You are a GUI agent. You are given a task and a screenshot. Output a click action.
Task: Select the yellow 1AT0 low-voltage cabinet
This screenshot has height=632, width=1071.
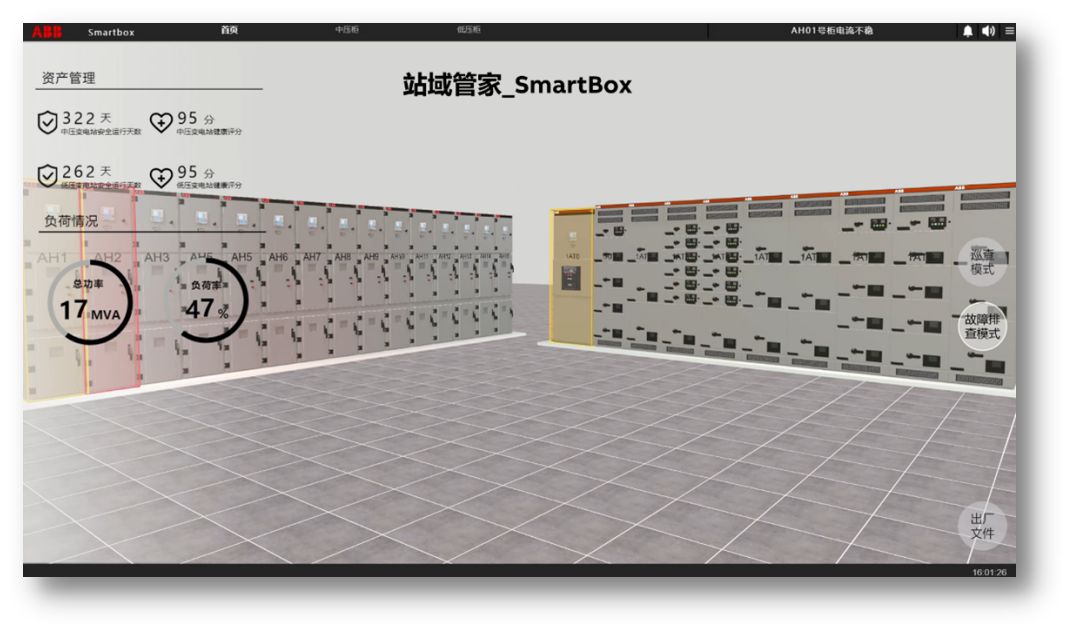tap(572, 277)
